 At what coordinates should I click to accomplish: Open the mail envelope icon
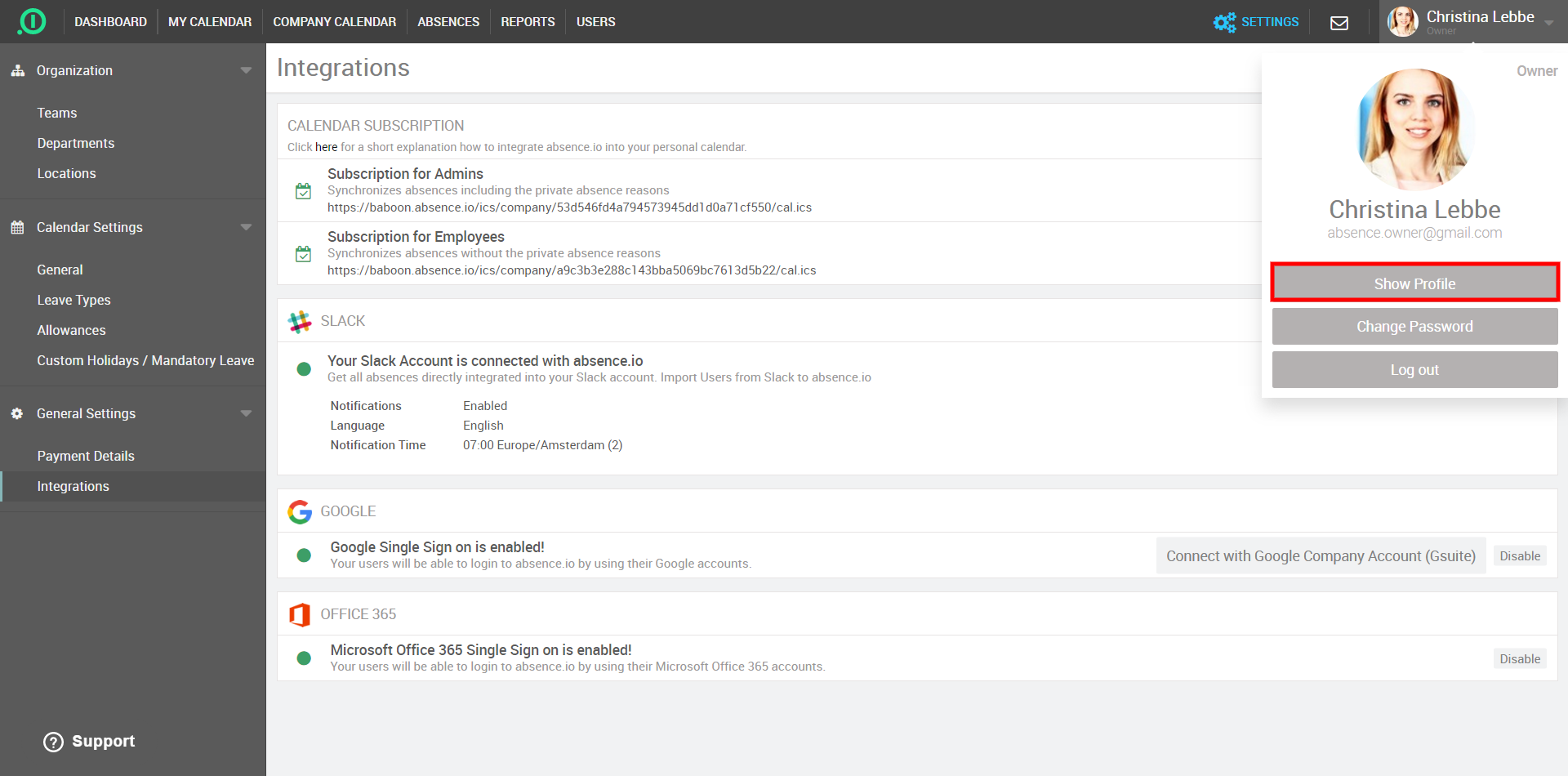pos(1339,23)
